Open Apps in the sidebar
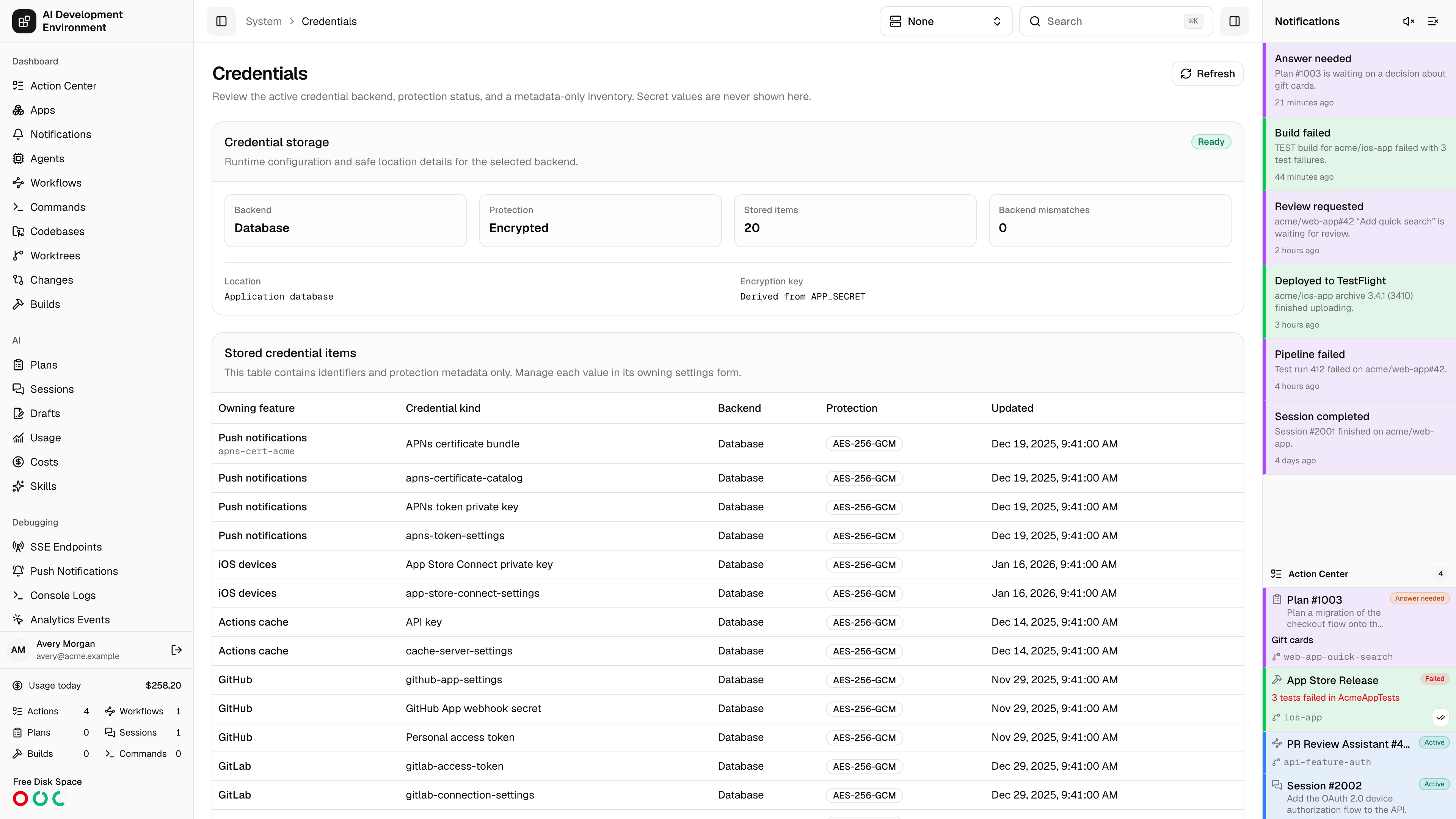The image size is (1456, 819). (x=97, y=110)
